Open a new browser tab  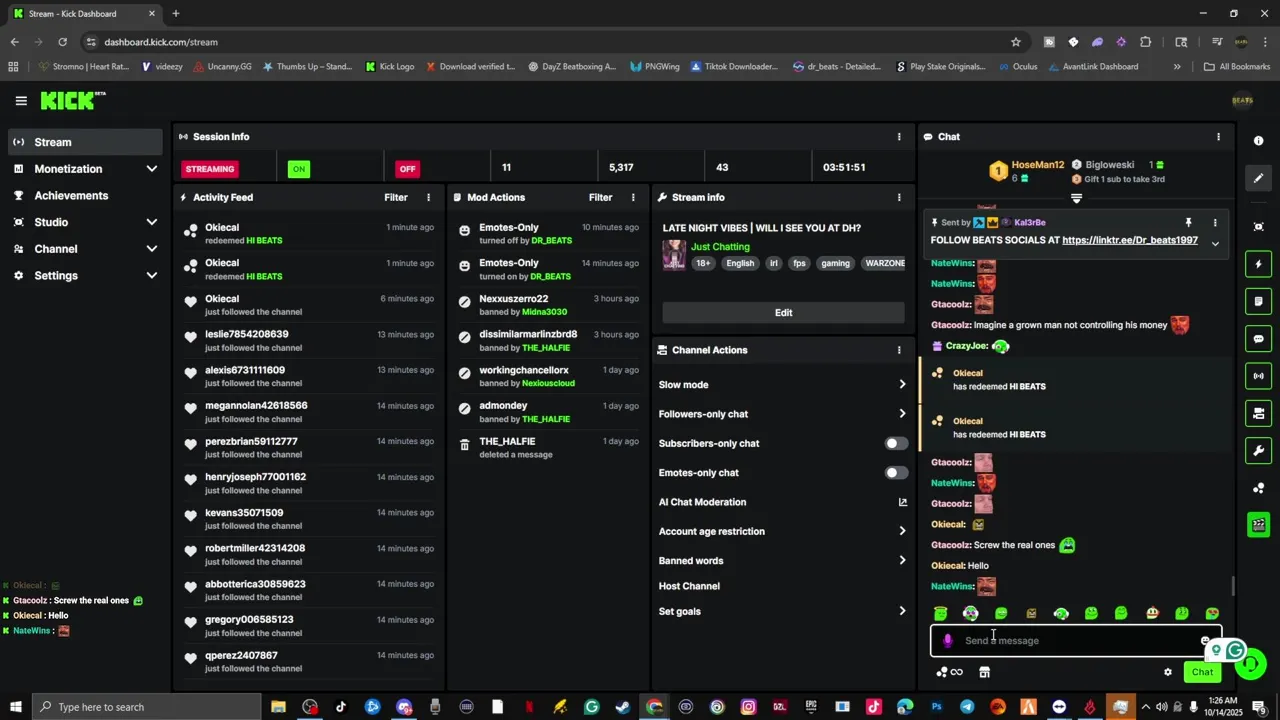[x=176, y=13]
